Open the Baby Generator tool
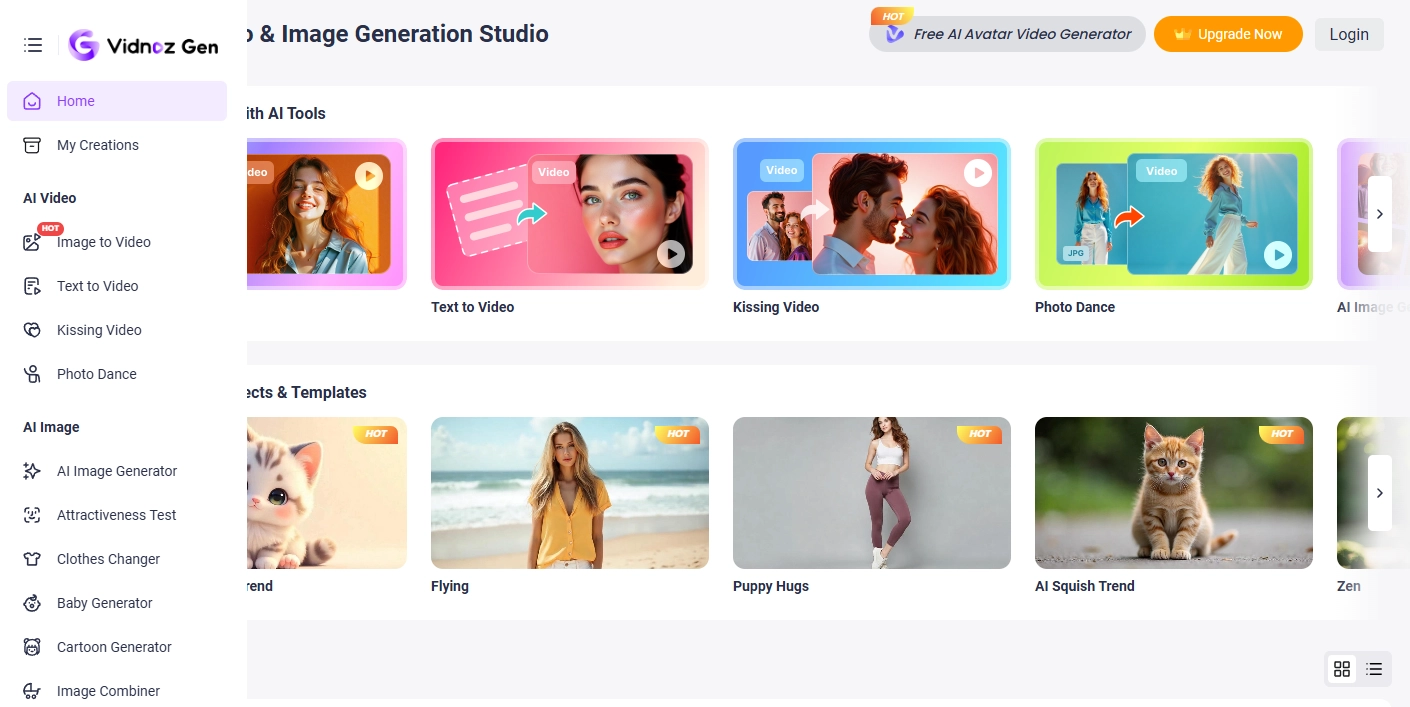This screenshot has height=707, width=1410. [104, 603]
